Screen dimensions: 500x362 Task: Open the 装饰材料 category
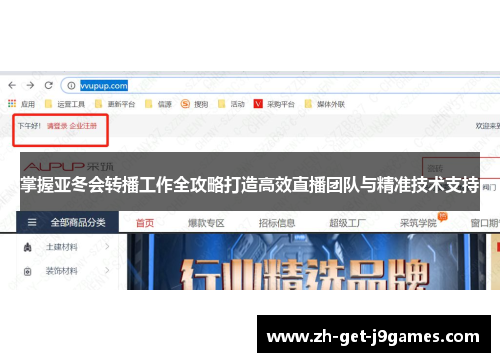coord(62,271)
